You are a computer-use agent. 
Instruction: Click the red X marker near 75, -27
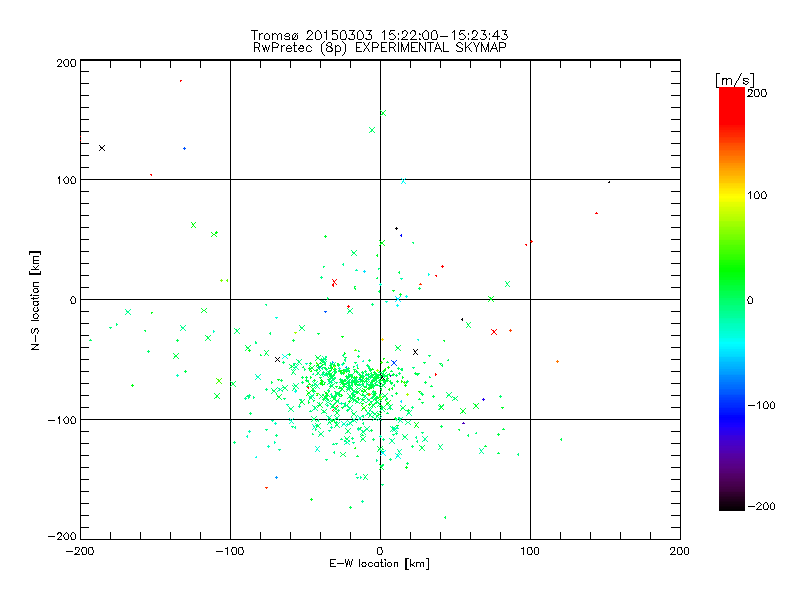(493, 332)
